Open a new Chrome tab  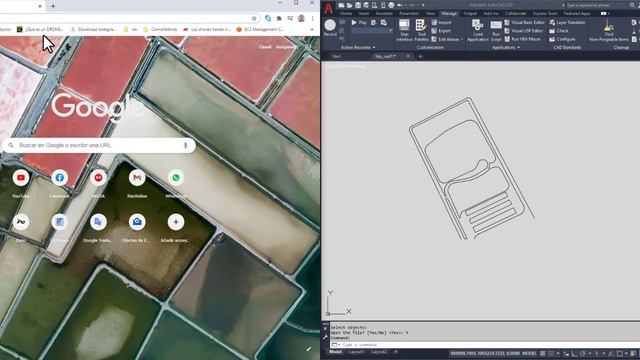(x=53, y=6)
